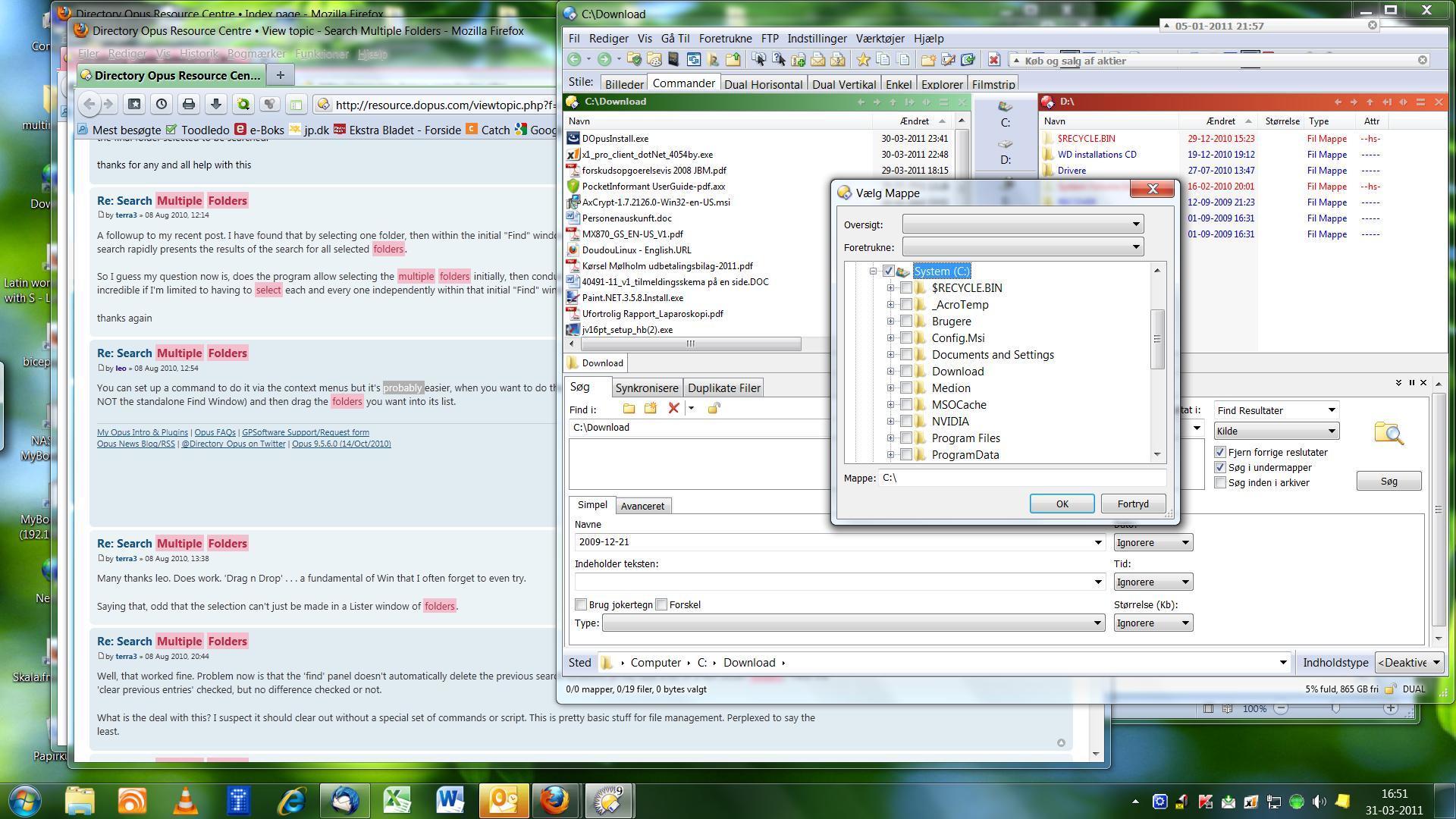Screen dimensions: 1456x819
Task: Click the yellow favorites star icon
Action: coord(863,60)
